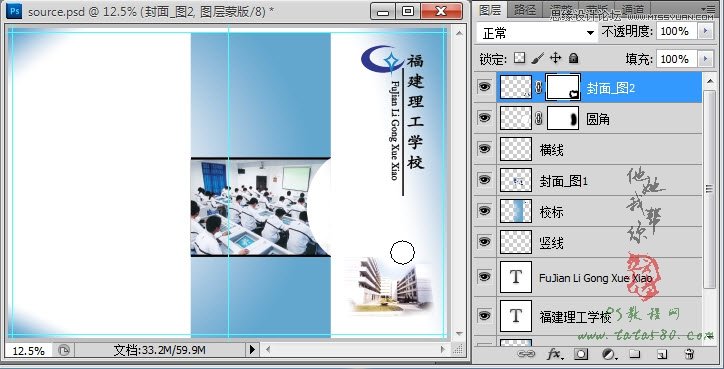
Task: Click the 横线 layer thumbnail
Action: tap(516, 149)
